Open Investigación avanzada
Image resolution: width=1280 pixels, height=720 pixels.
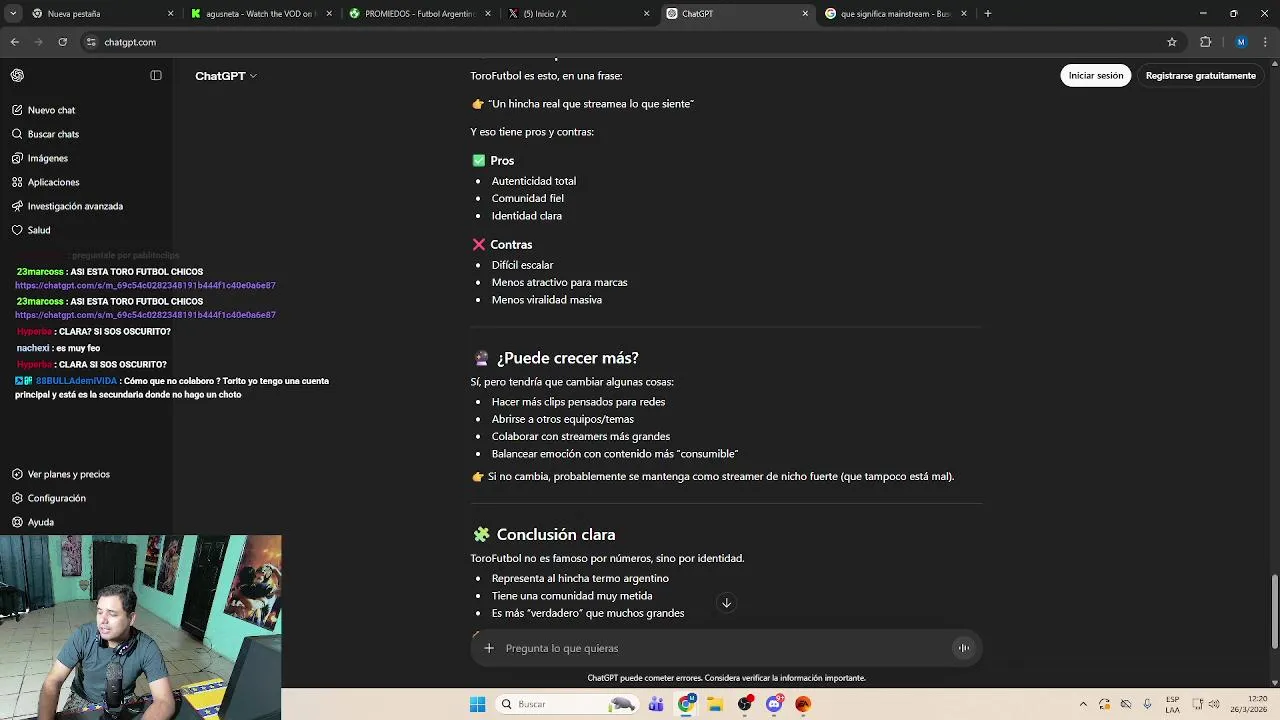point(75,206)
